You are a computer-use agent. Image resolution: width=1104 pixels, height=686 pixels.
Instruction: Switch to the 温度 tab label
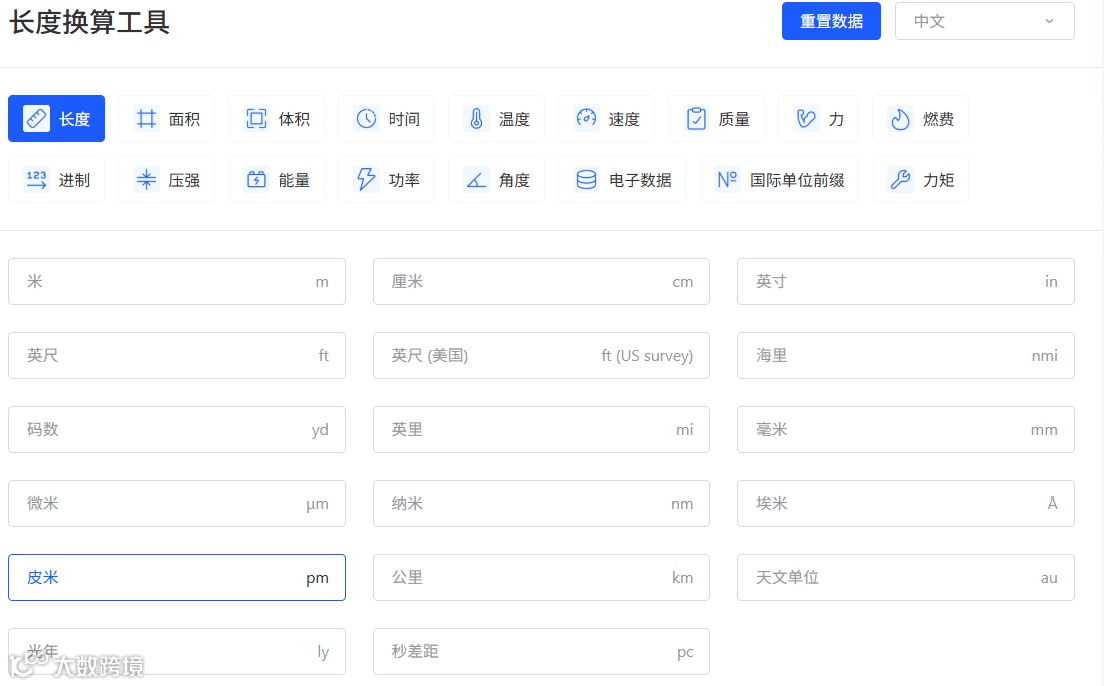point(514,119)
